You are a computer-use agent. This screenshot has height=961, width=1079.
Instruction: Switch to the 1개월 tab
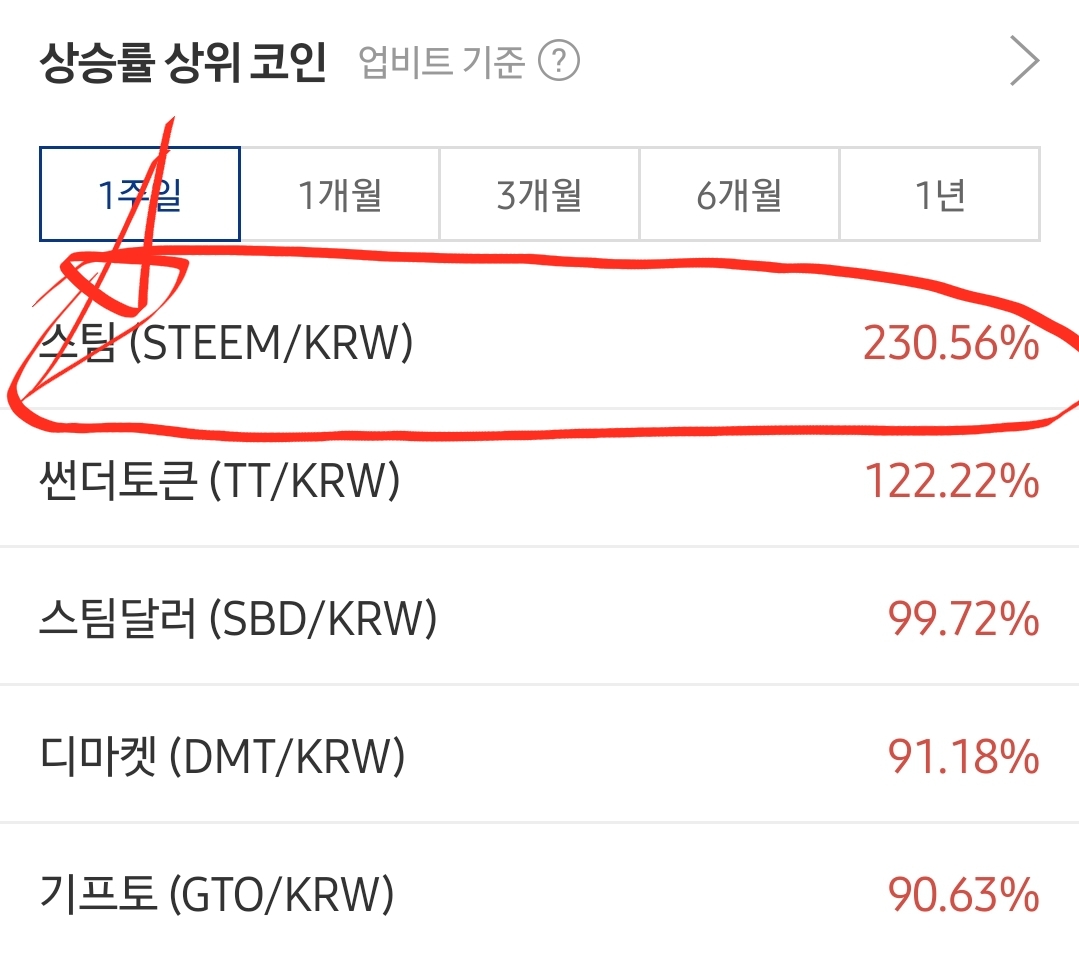click(340, 194)
